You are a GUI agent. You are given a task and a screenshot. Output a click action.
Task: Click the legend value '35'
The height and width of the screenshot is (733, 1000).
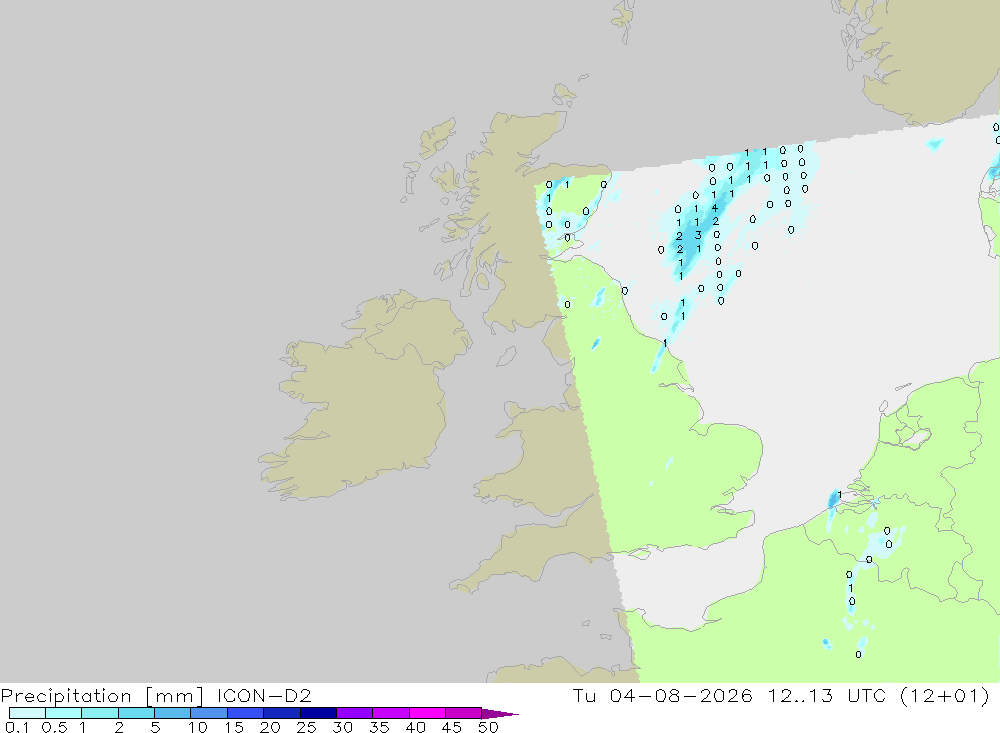coord(379,727)
